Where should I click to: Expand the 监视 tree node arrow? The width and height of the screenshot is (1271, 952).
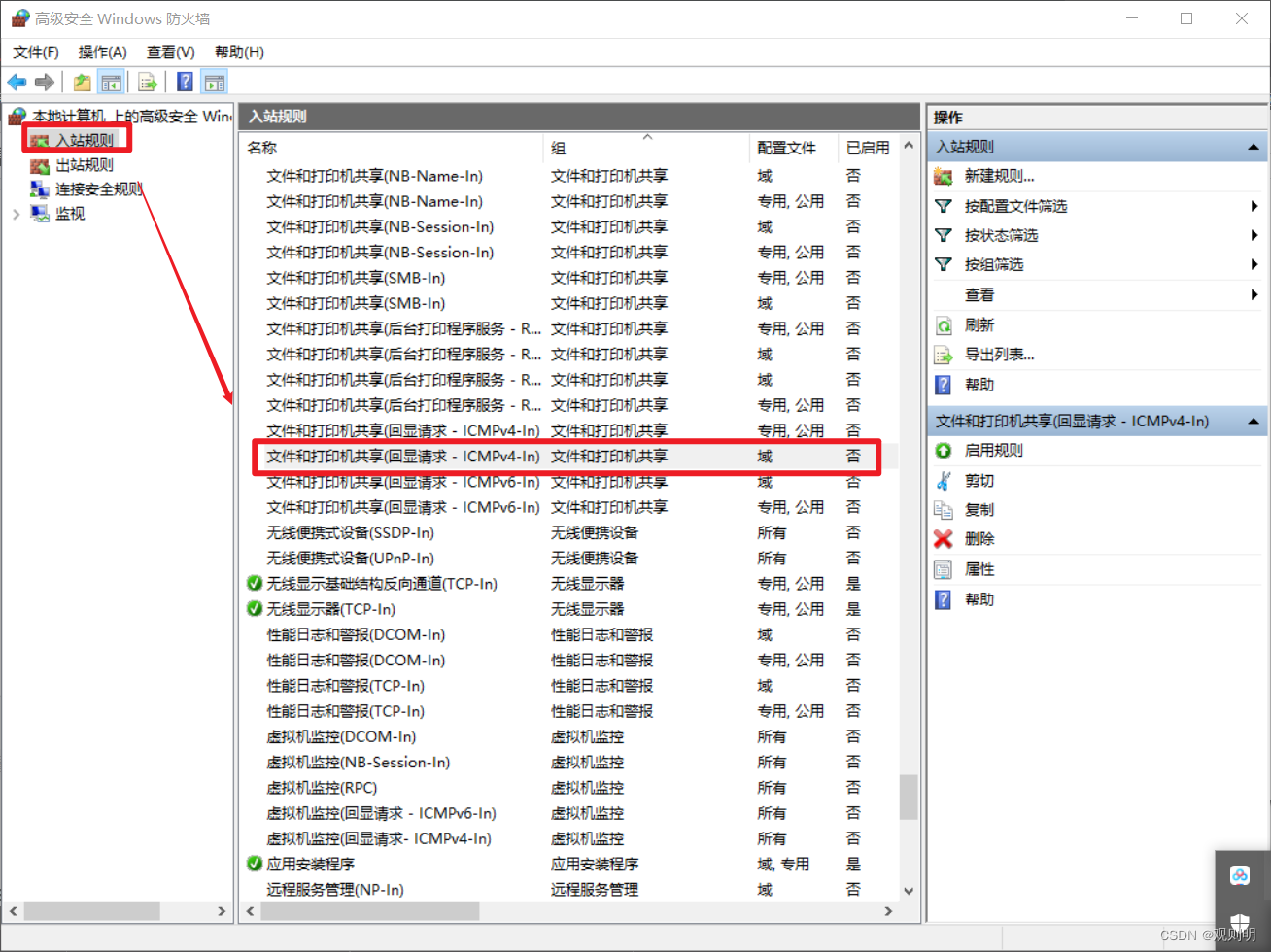click(x=16, y=214)
